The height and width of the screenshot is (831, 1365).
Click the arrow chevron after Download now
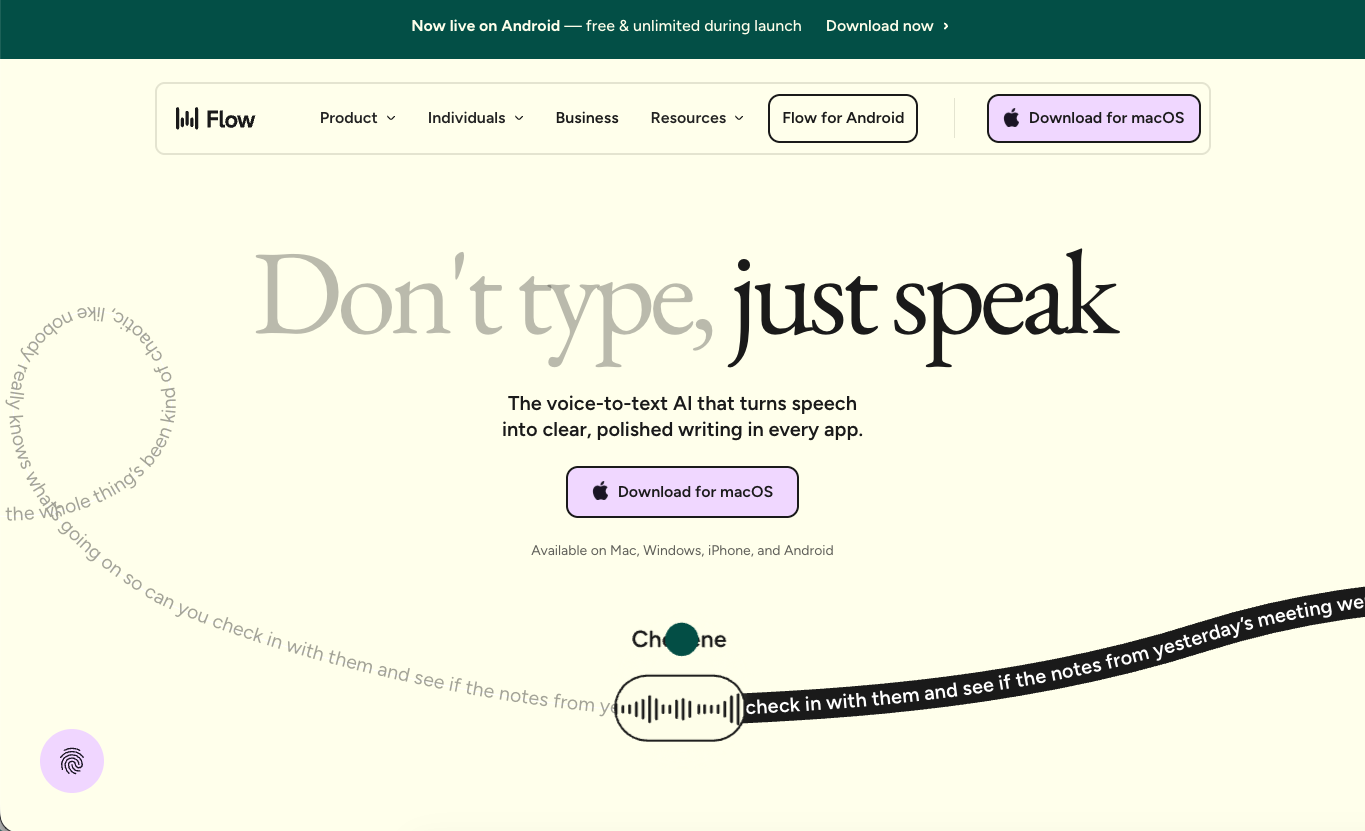coord(946,26)
